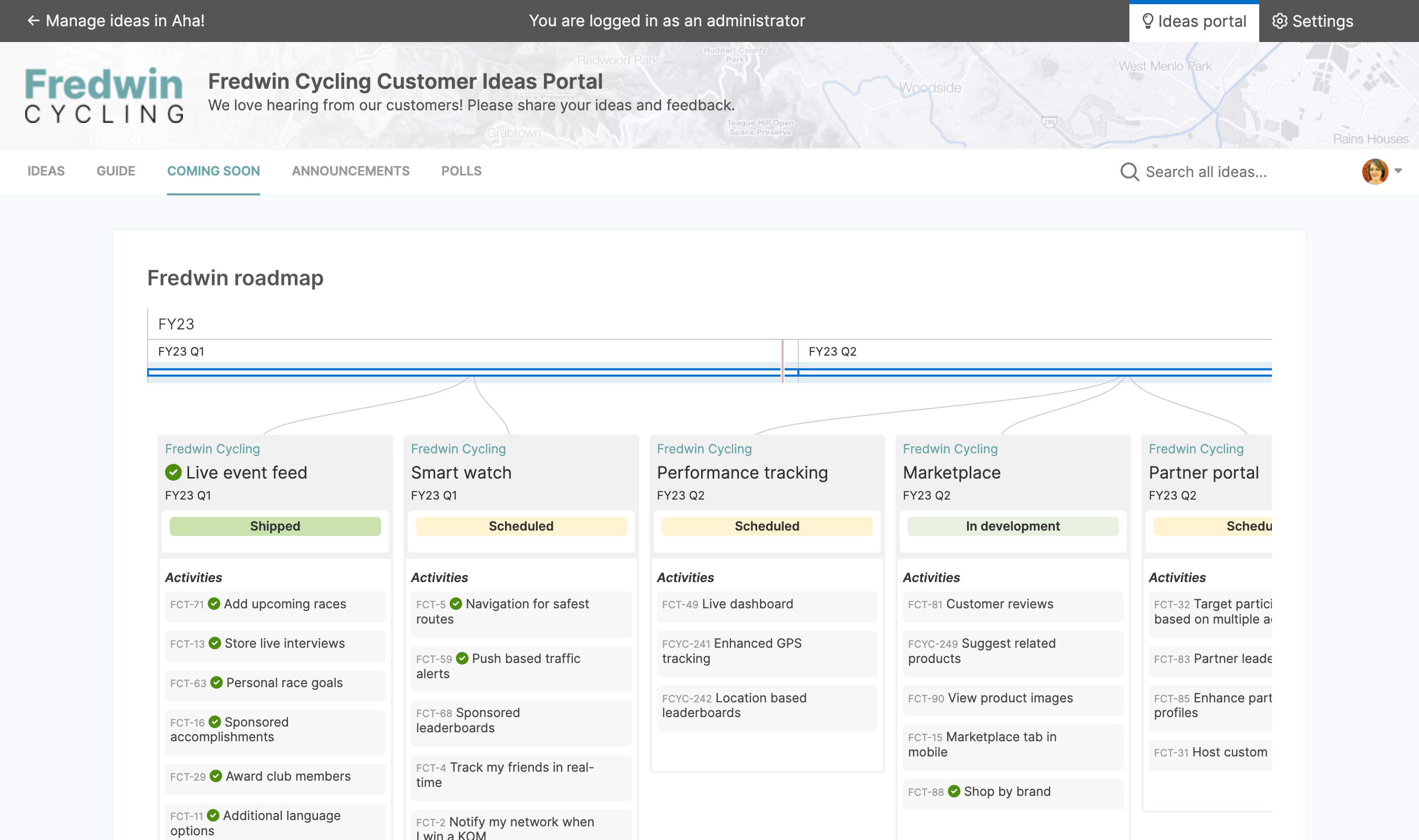Click the checkmark icon on FCT-5 Navigation for safest routes
The width and height of the screenshot is (1419, 840).
[x=457, y=604]
